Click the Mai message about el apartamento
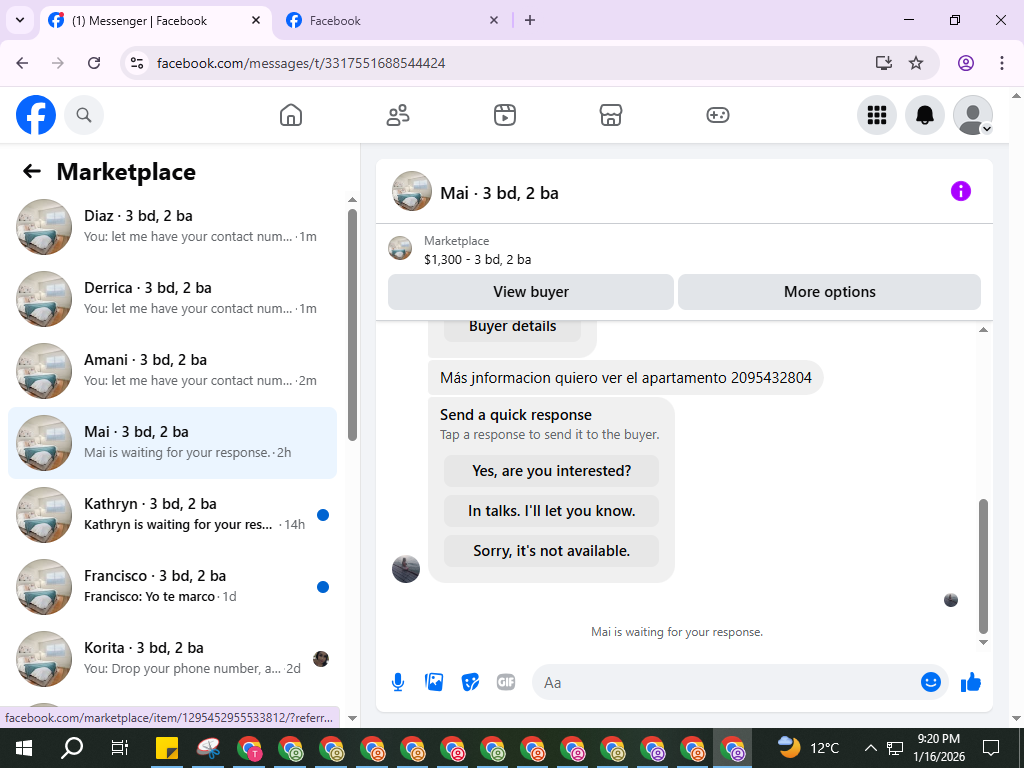The image size is (1024, 768). (x=626, y=377)
